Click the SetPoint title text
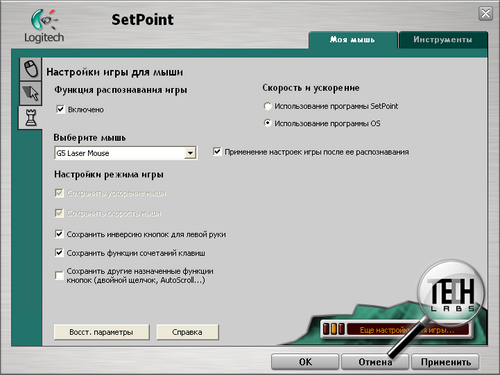The width and height of the screenshot is (500, 375). 142,20
